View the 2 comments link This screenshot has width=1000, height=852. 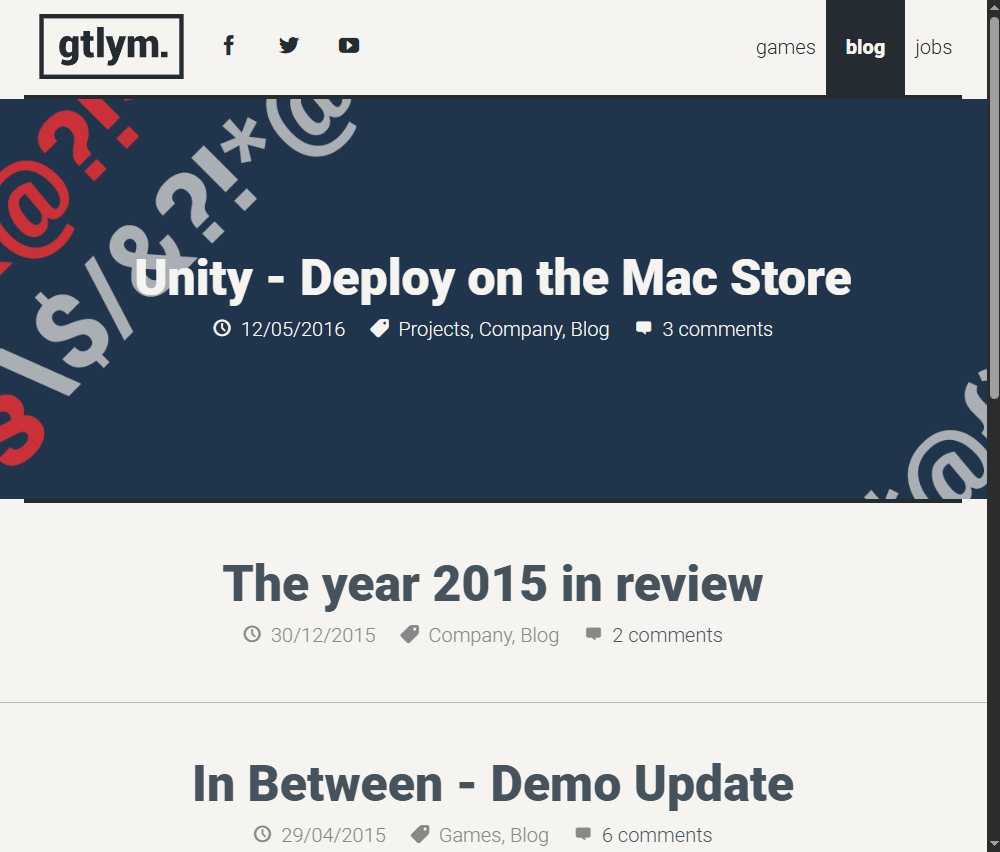[667, 635]
